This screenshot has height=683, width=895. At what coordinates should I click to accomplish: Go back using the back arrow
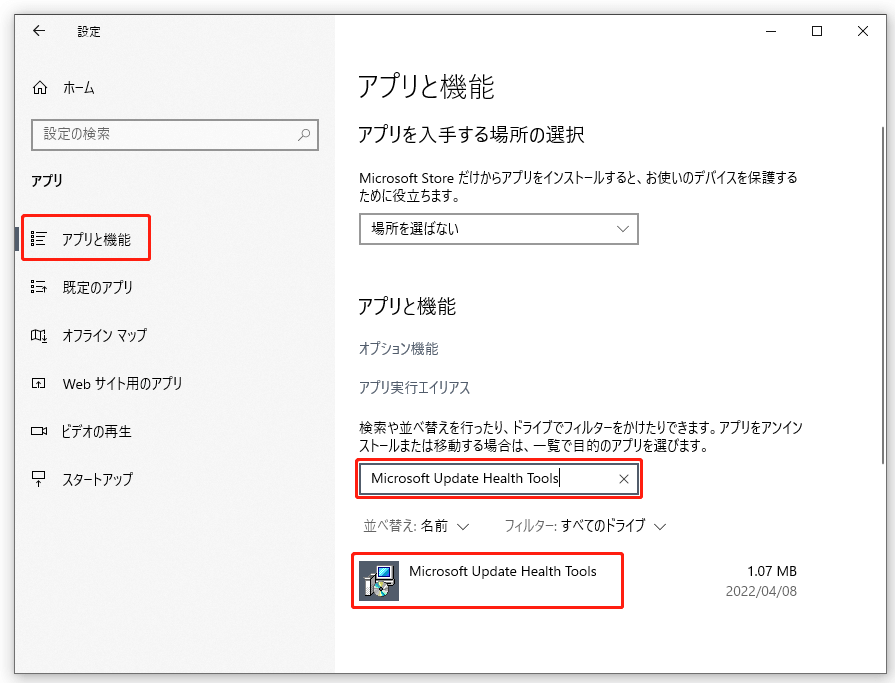(x=39, y=31)
